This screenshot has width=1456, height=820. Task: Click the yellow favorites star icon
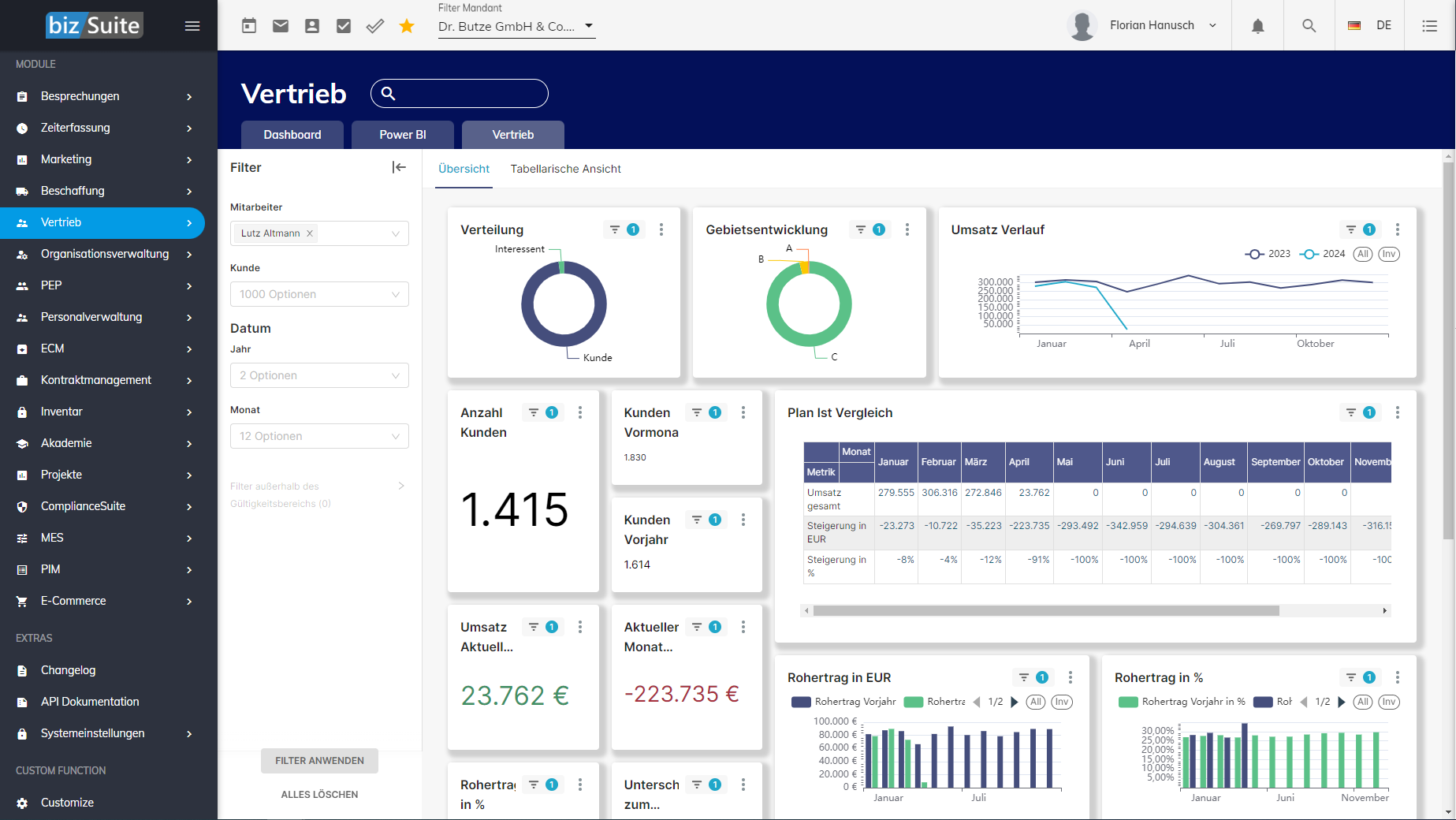(x=407, y=26)
